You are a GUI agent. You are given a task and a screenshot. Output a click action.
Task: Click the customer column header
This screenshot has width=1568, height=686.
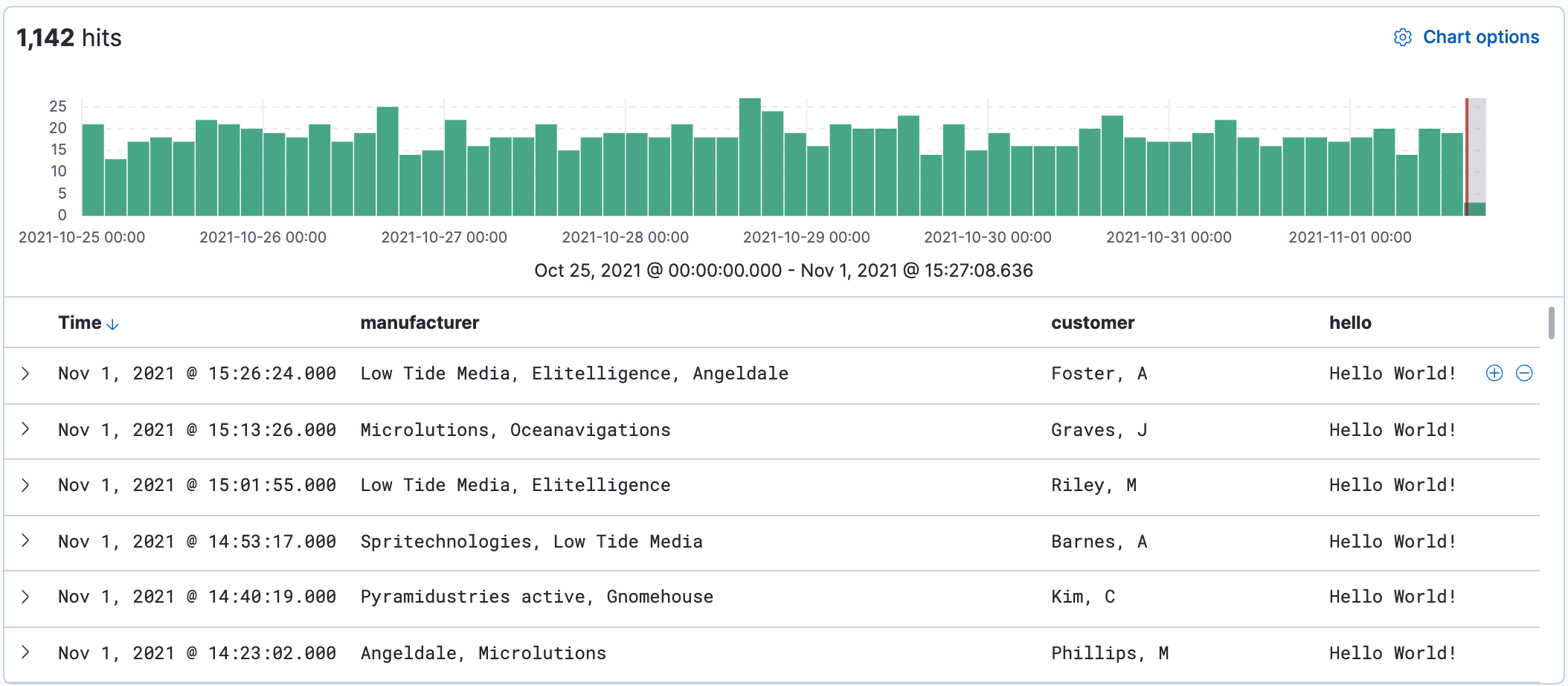(1092, 323)
